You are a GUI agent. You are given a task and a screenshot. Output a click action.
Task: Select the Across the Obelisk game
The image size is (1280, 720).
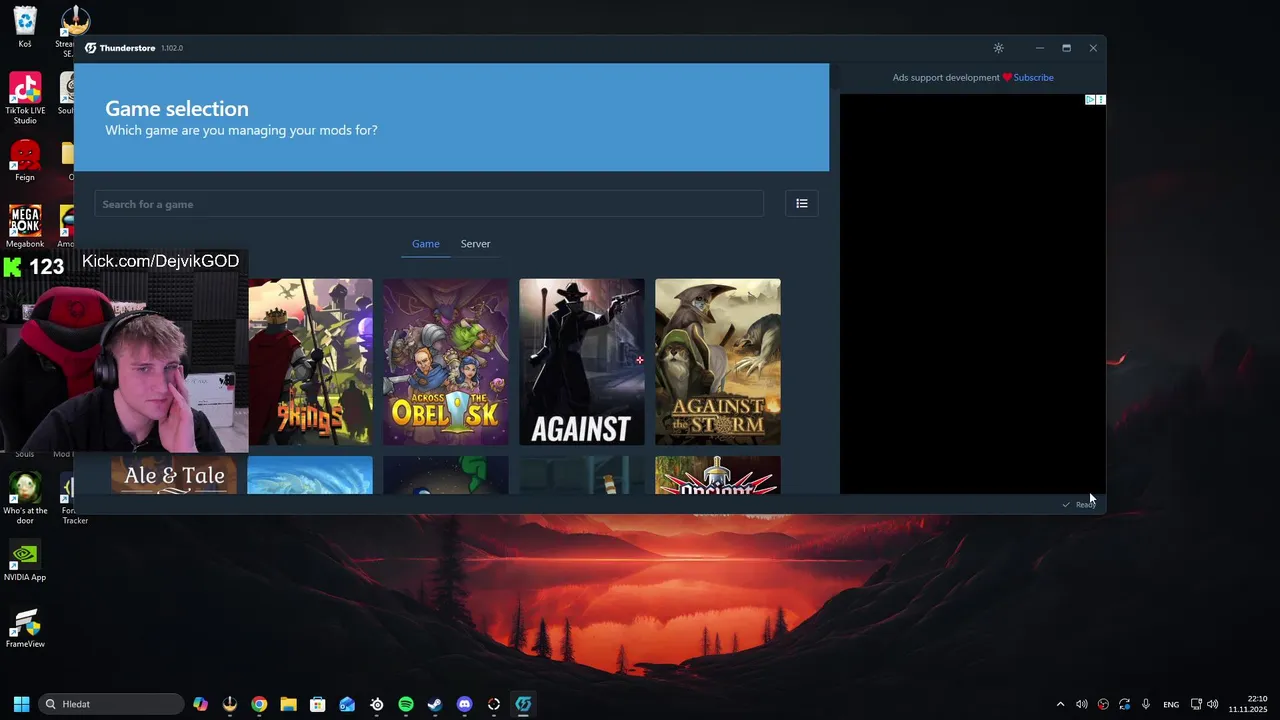click(x=446, y=362)
